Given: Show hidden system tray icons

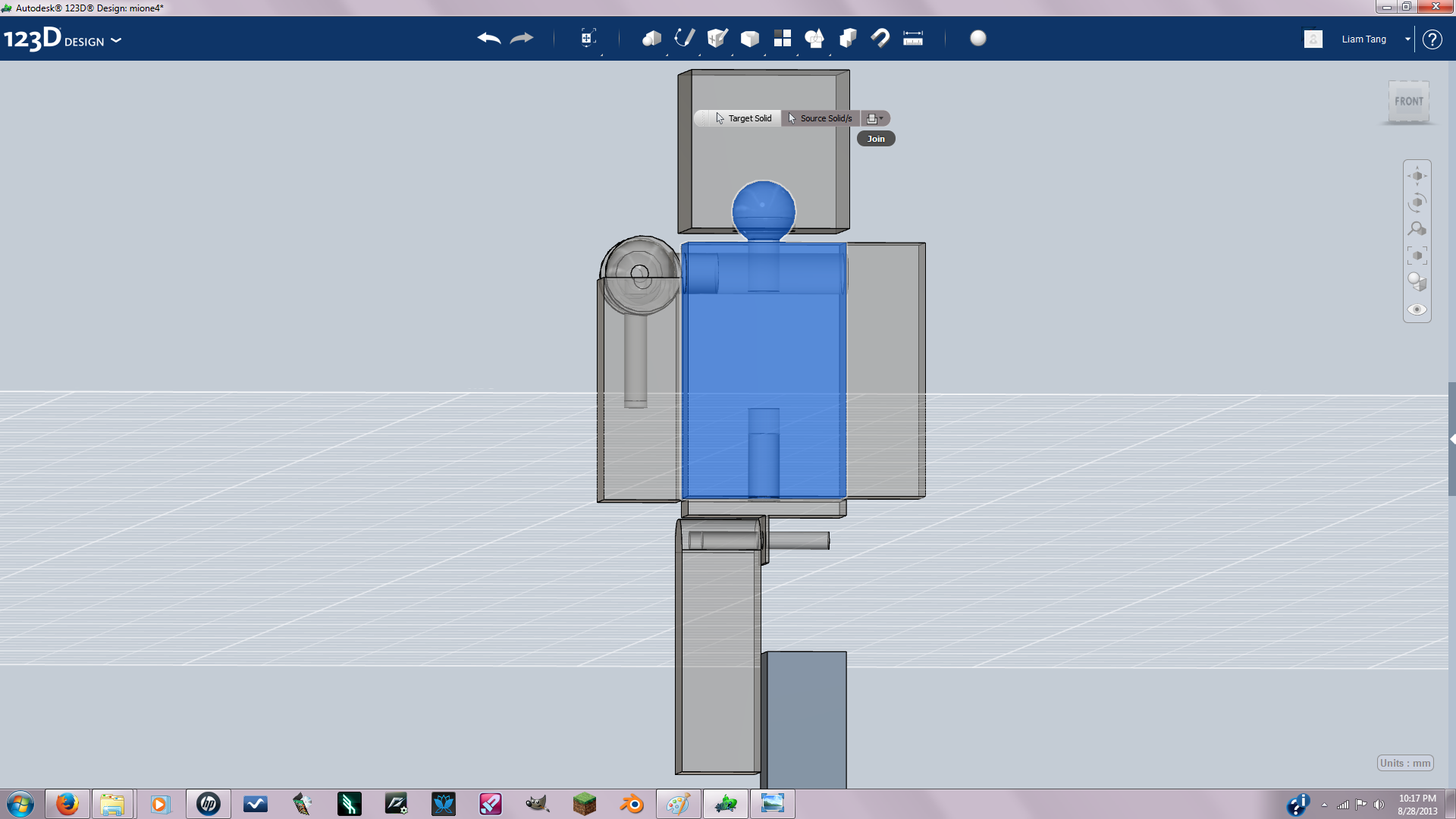Looking at the screenshot, I should tap(1324, 805).
